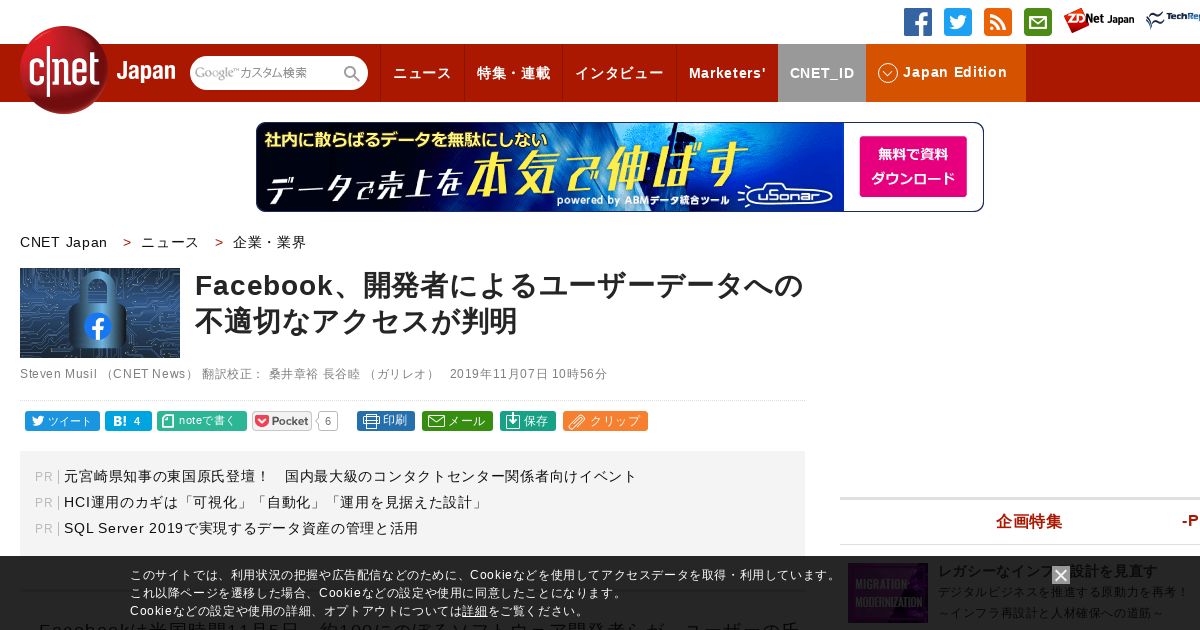This screenshot has height=630, width=1200.
Task: Focus the Google custom search field
Action: [267, 73]
